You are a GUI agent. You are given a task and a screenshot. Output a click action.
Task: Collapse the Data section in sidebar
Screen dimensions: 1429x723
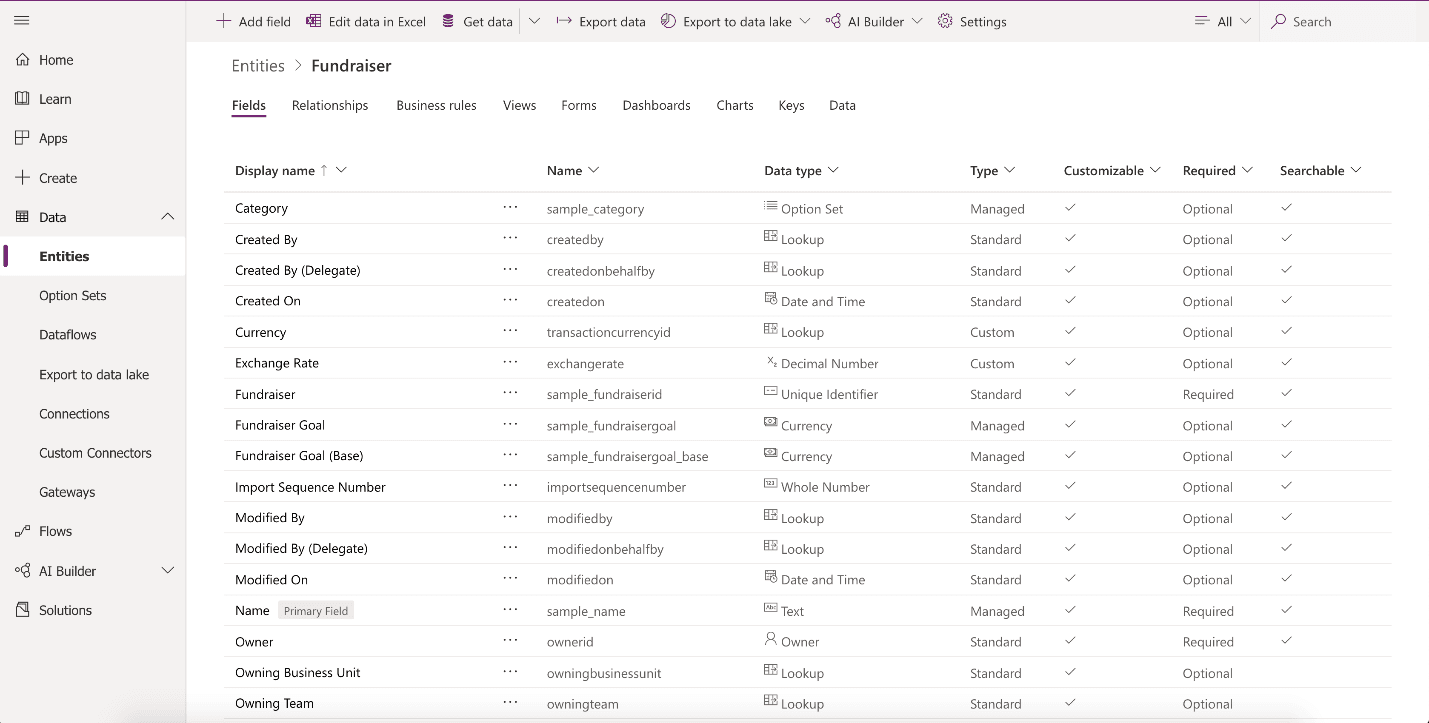[x=167, y=217]
